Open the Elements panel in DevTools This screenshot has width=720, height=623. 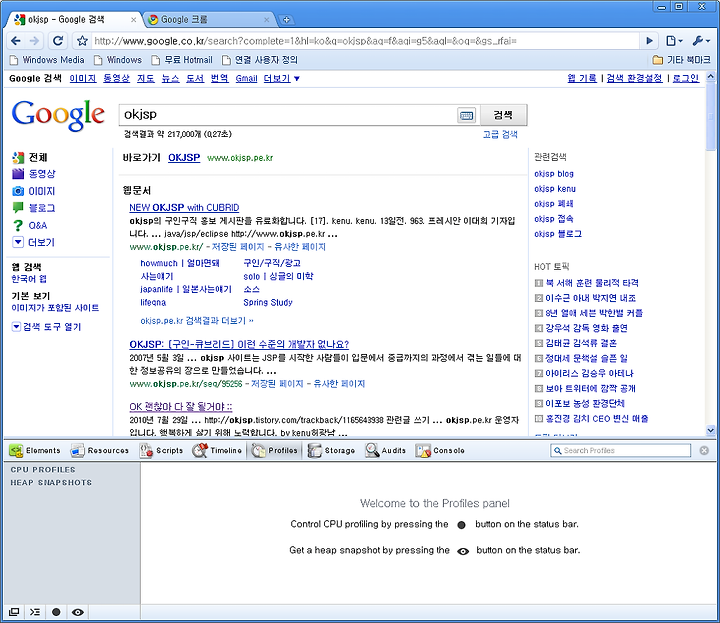[x=34, y=450]
